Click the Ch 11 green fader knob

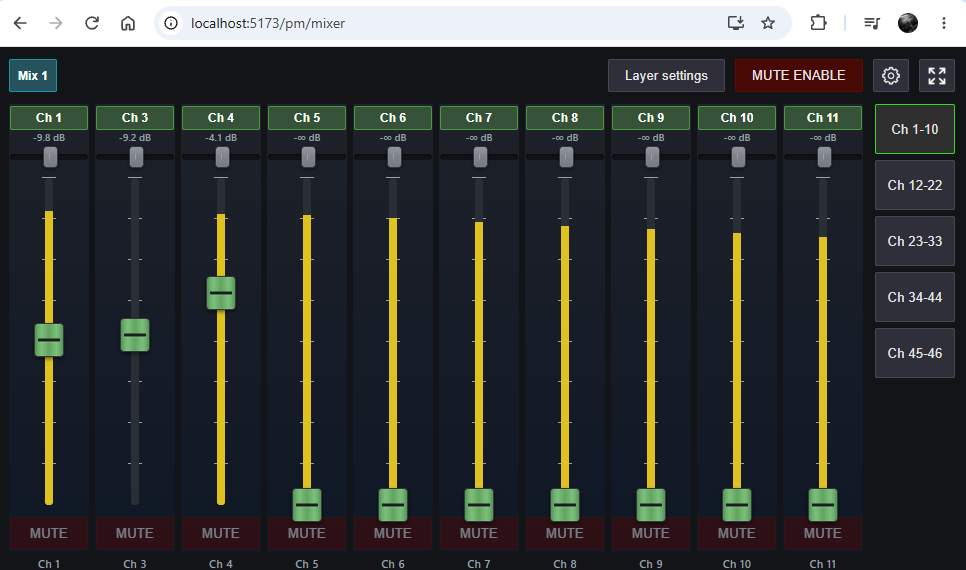[822, 505]
